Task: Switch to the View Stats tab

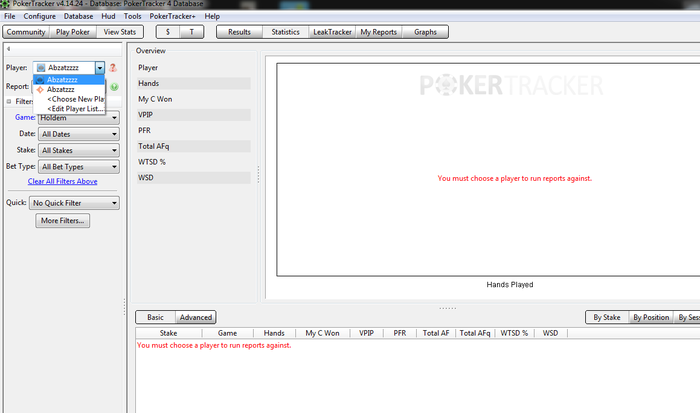Action: click(x=120, y=32)
